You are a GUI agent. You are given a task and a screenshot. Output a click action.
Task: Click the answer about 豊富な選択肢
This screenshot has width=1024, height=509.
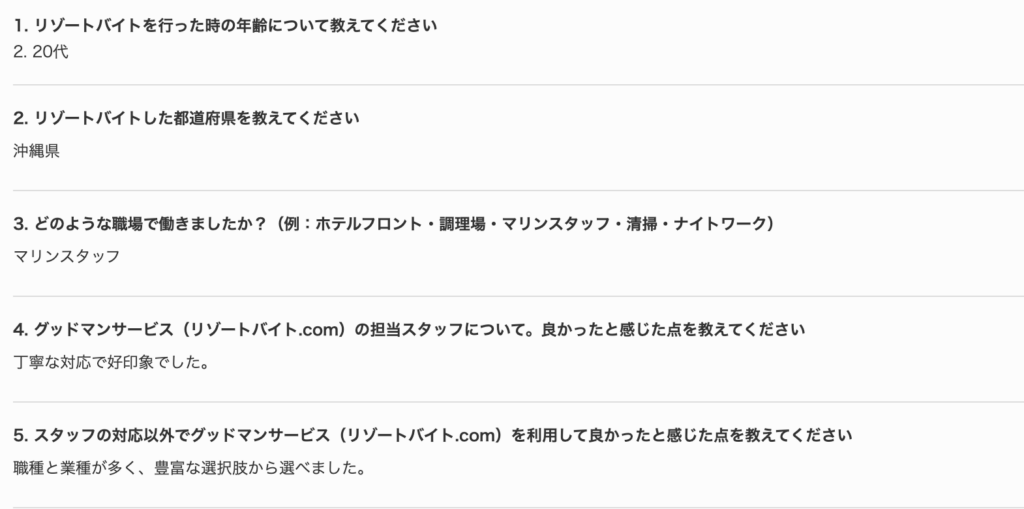click(x=189, y=468)
